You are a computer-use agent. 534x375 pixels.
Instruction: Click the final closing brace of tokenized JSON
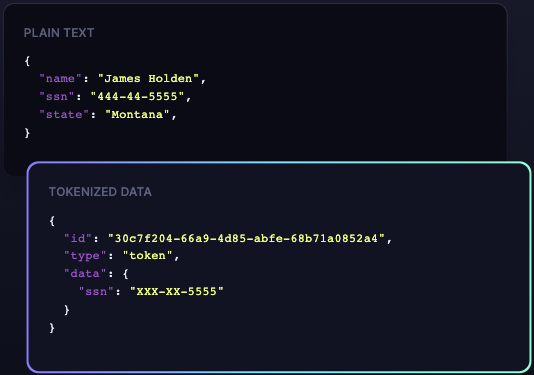(x=52, y=328)
